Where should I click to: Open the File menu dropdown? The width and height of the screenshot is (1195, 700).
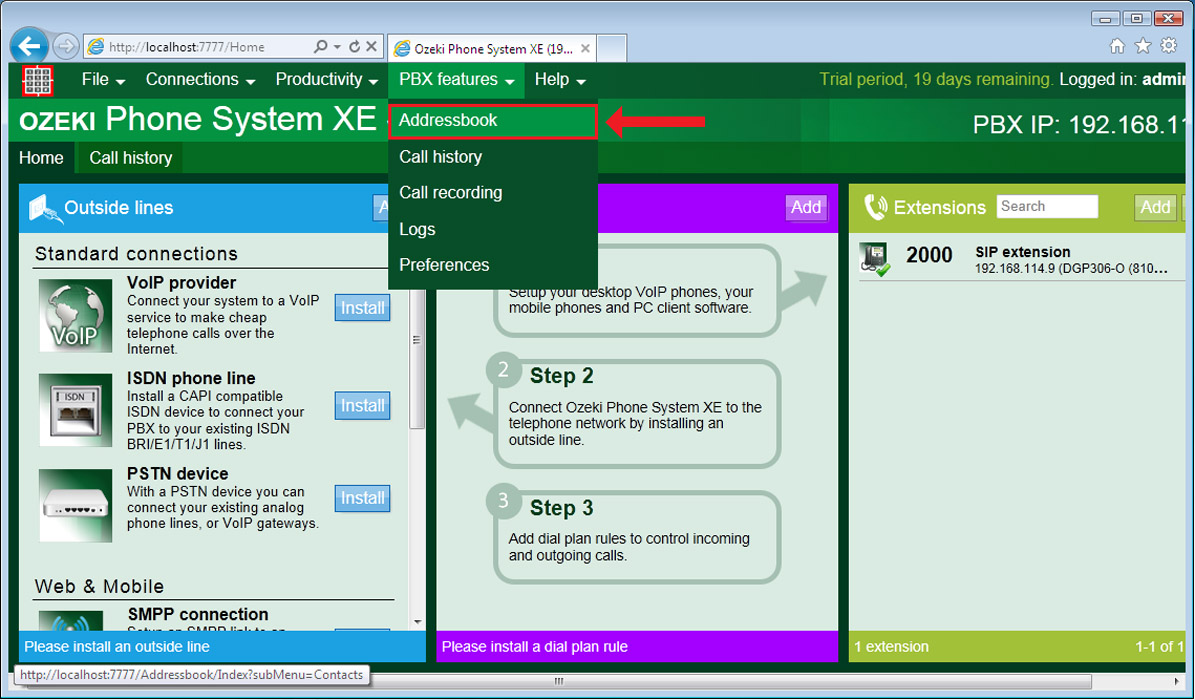(x=103, y=79)
